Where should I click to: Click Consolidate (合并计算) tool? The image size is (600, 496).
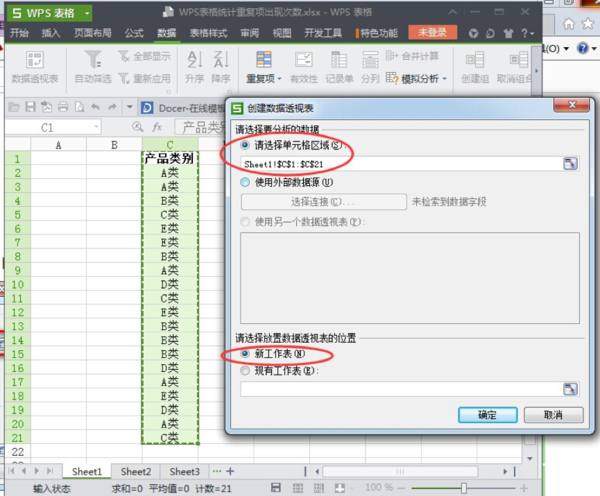(x=412, y=56)
